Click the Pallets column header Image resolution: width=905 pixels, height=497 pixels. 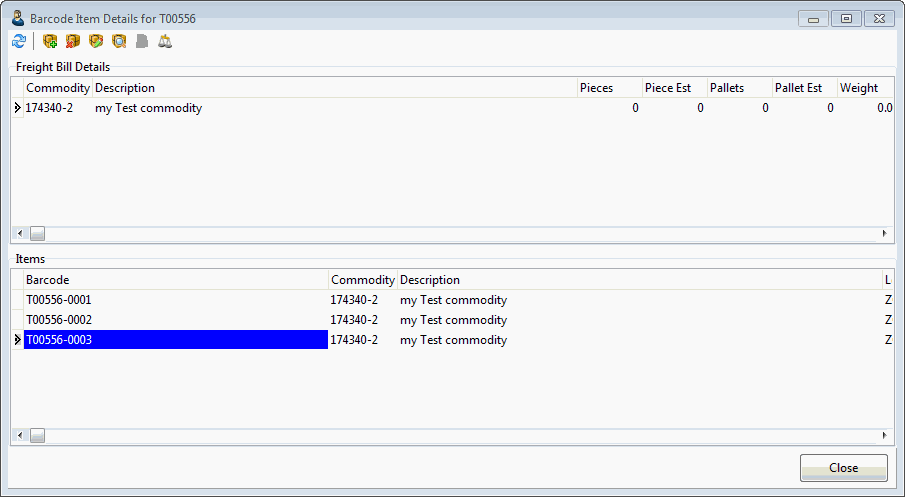[x=740, y=88]
